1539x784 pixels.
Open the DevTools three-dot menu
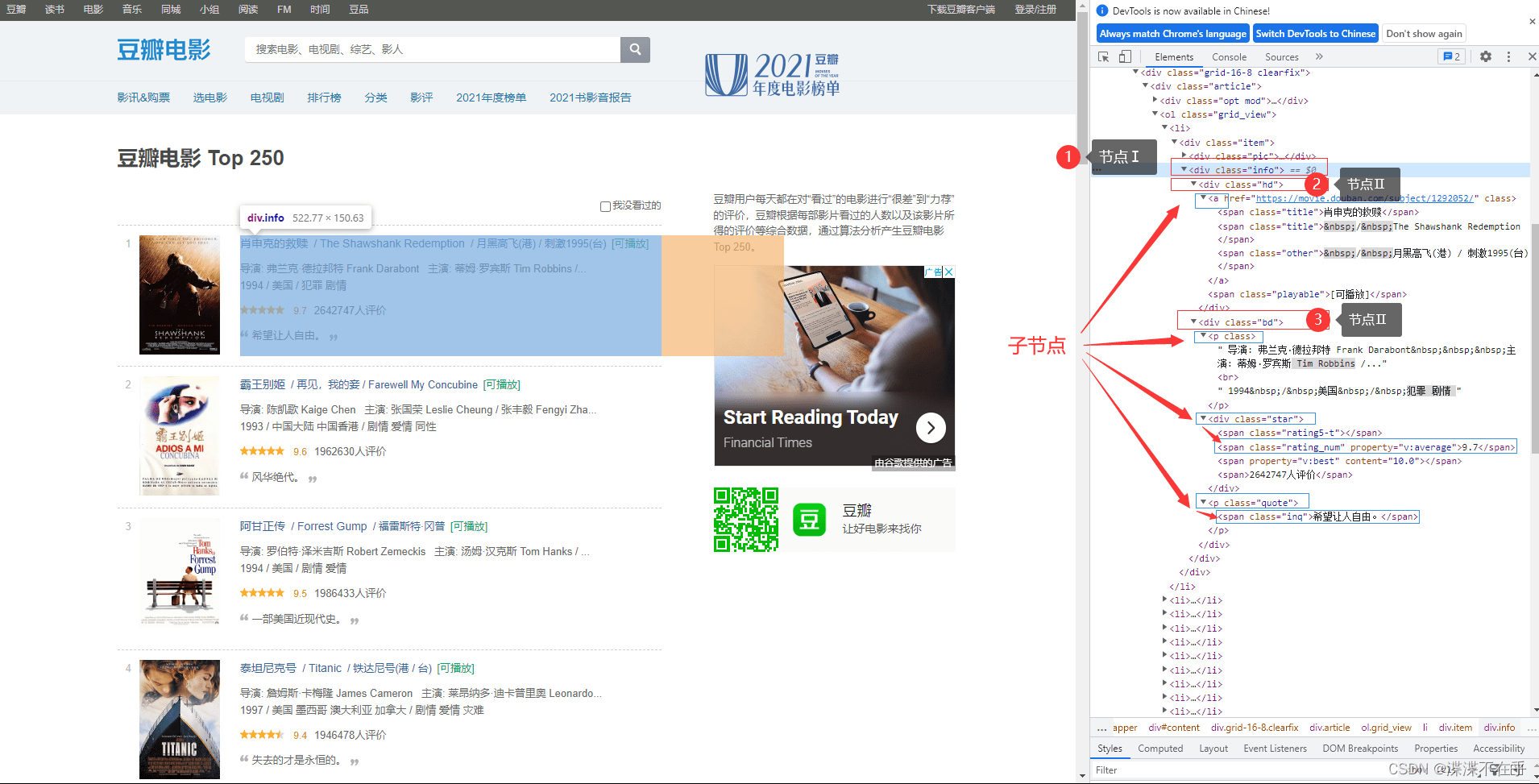click(1508, 56)
